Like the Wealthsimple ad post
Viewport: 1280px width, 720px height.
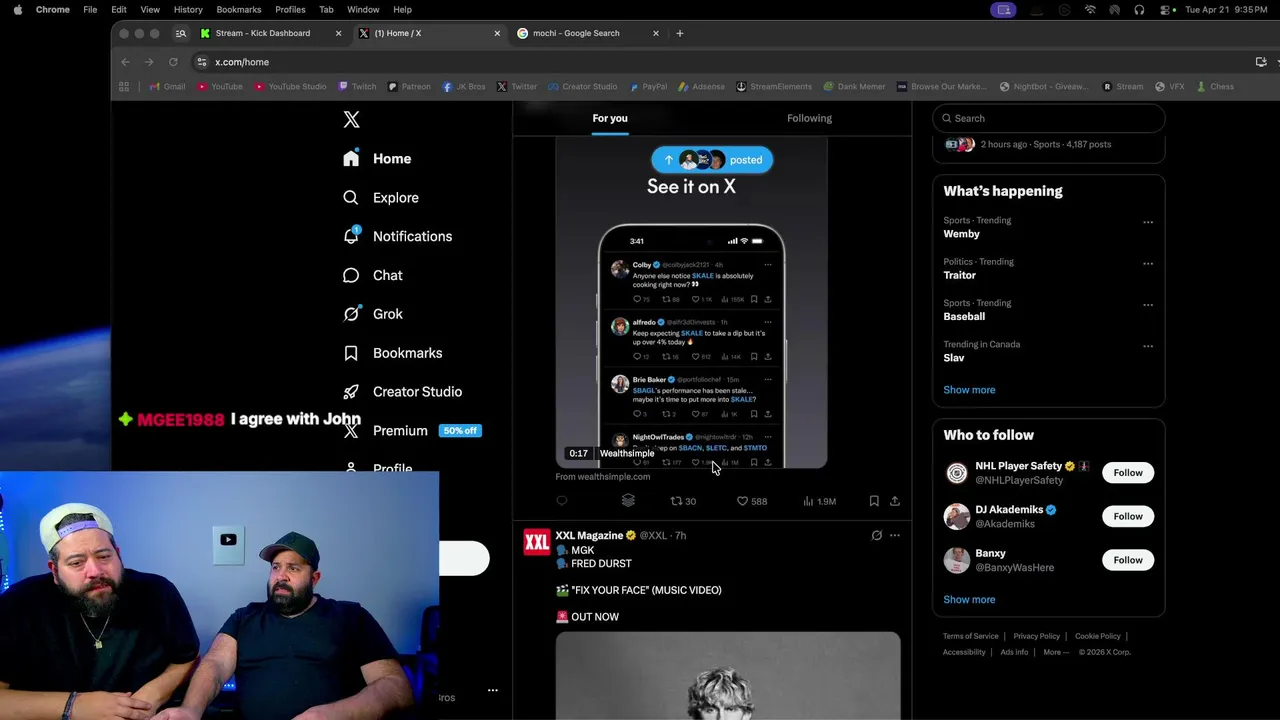[752, 501]
